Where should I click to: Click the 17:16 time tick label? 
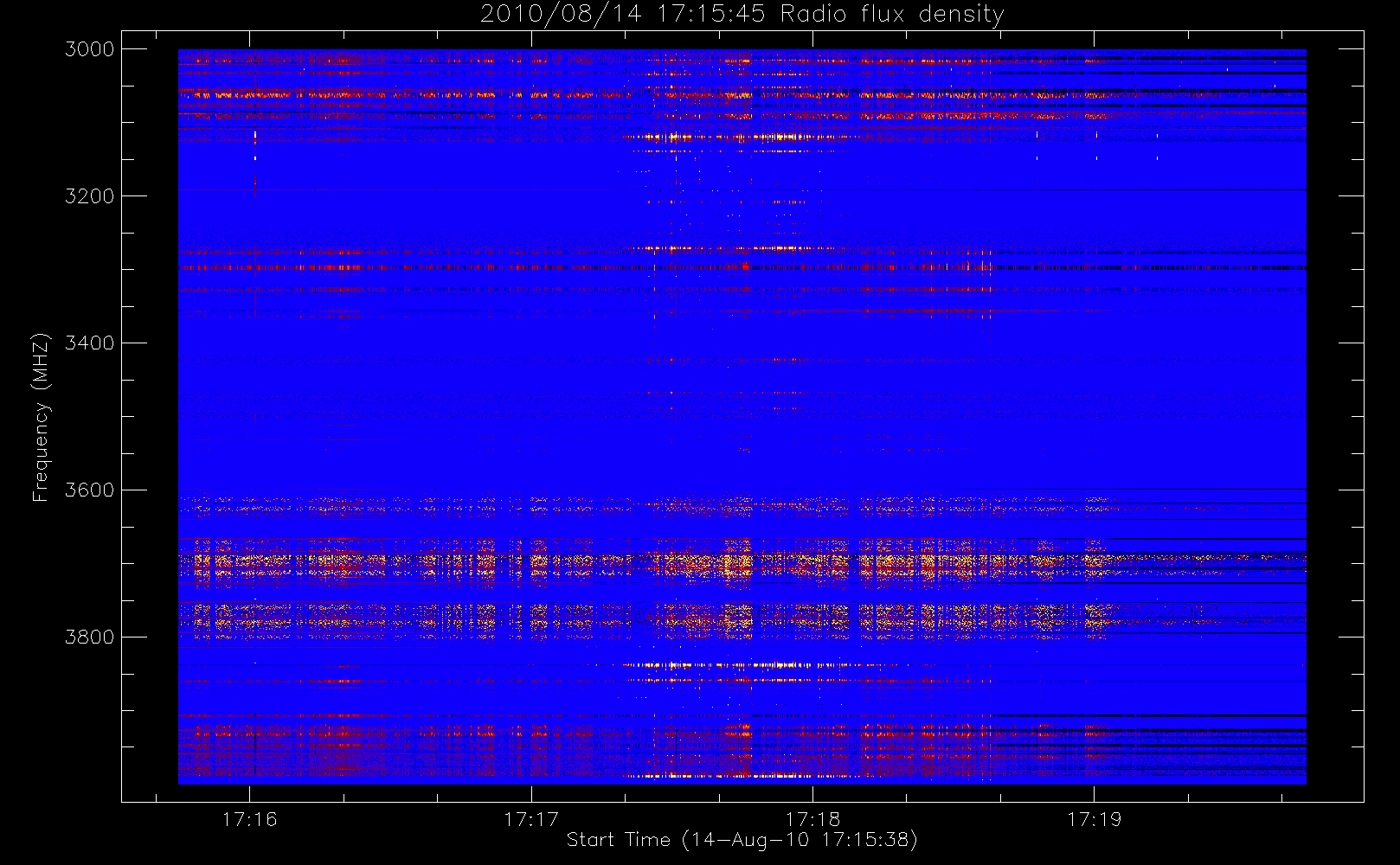tap(250, 819)
